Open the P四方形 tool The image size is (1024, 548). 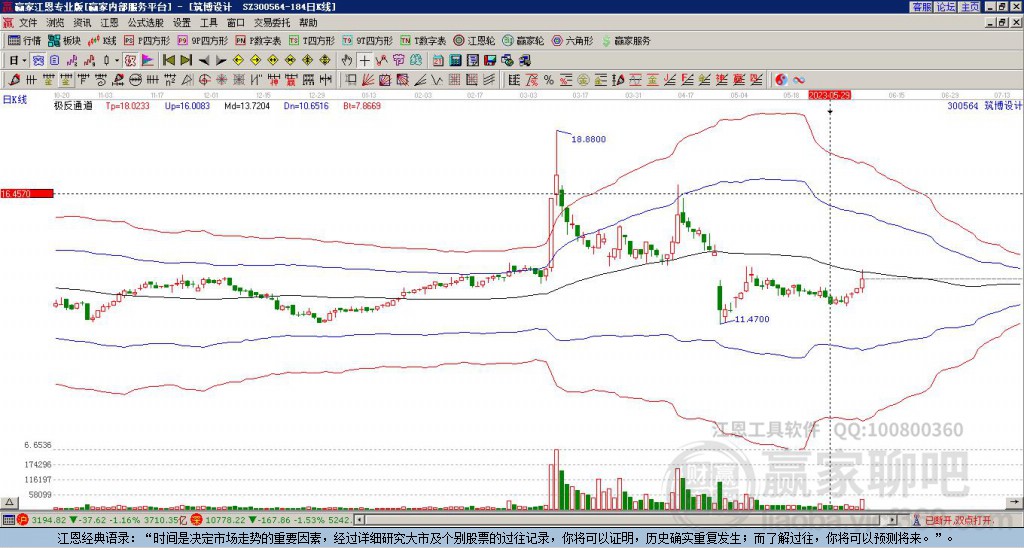[147, 40]
